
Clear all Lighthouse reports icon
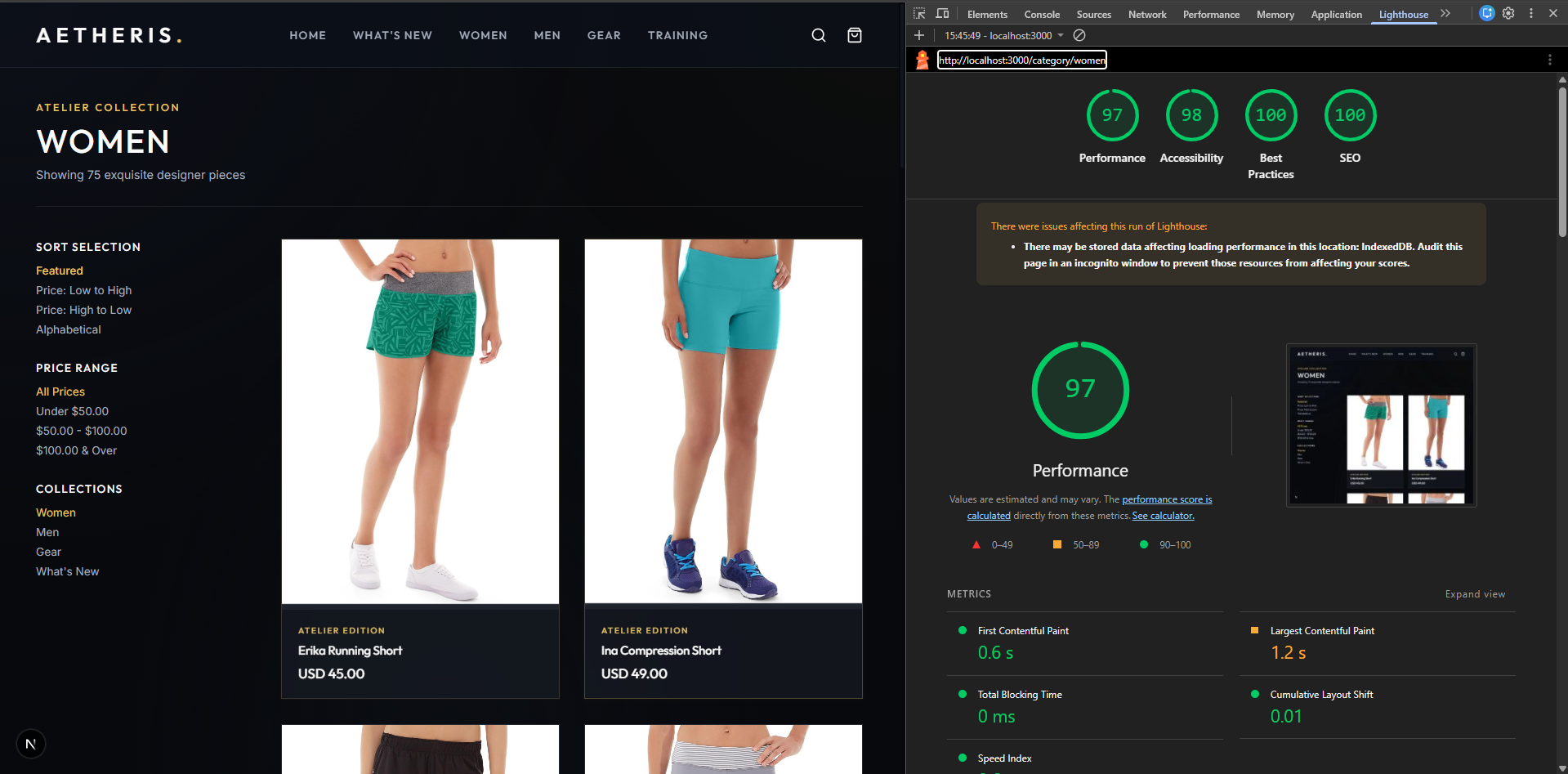1079,35
